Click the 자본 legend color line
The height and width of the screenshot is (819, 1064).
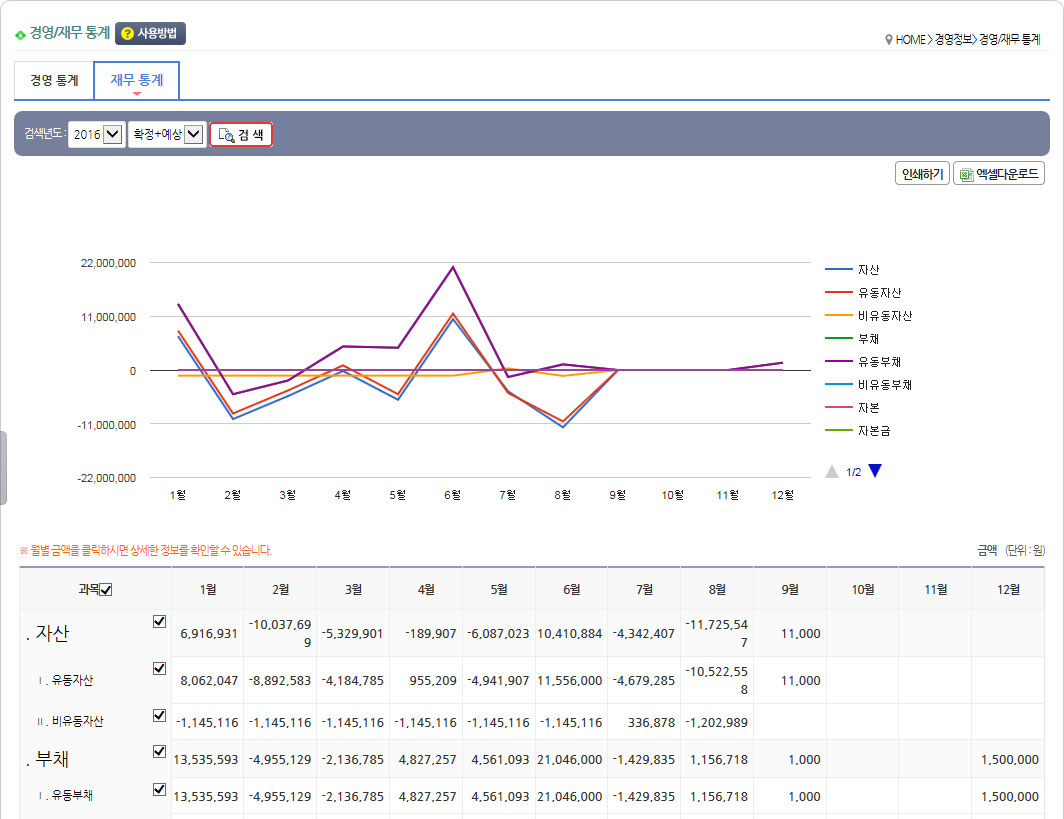[839, 408]
